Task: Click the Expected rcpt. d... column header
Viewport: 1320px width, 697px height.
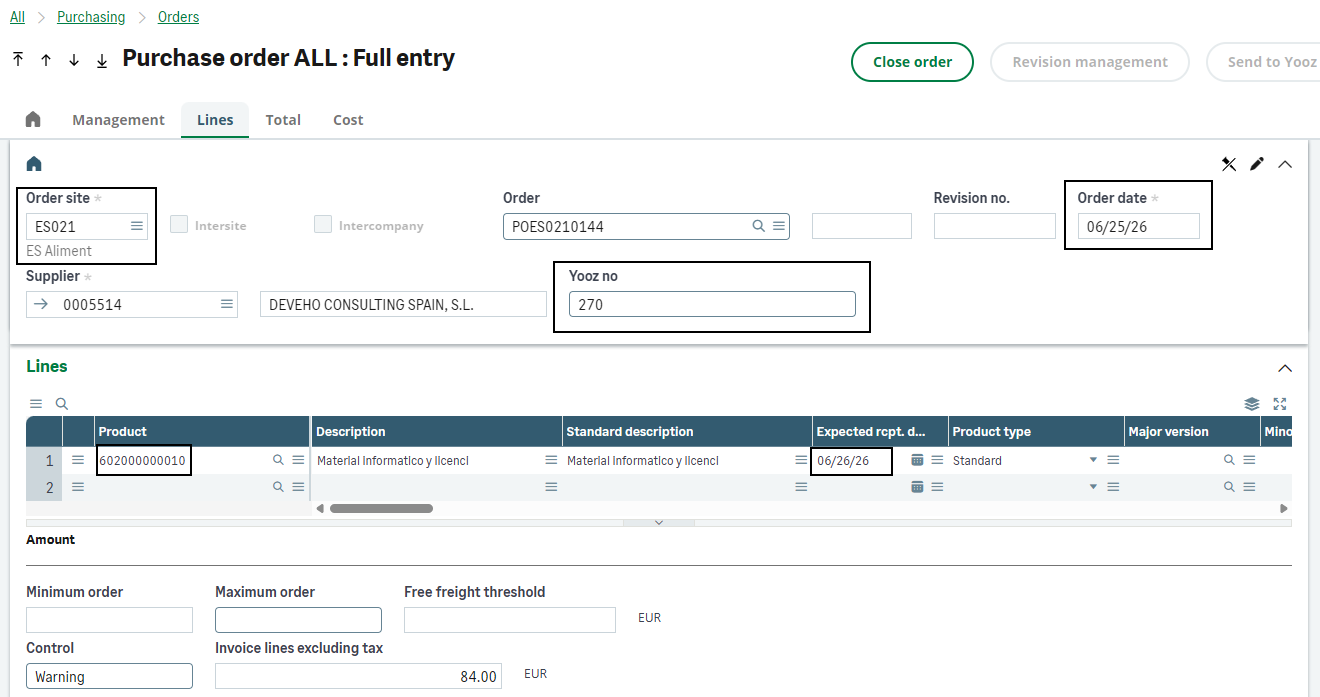Action: tap(880, 431)
